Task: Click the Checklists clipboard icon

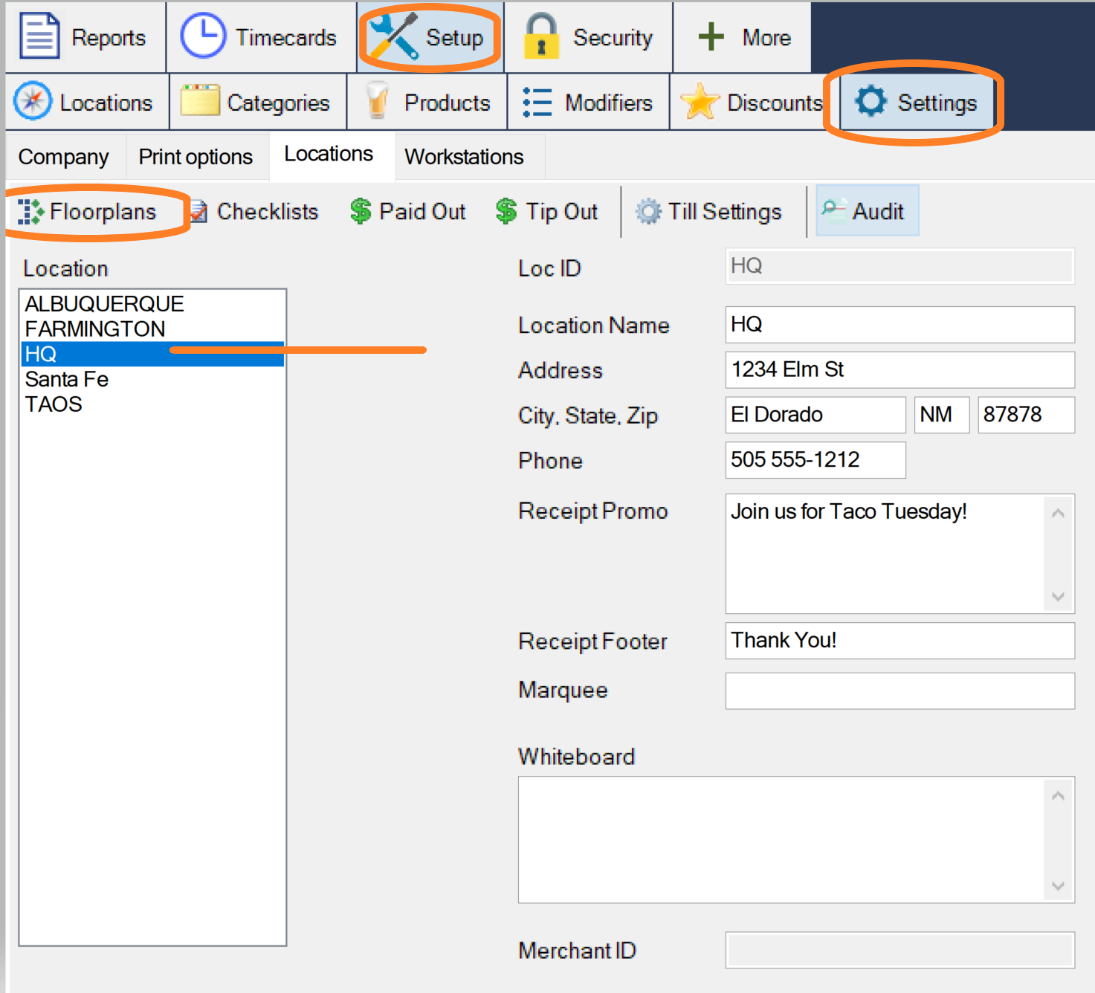Action: click(199, 212)
